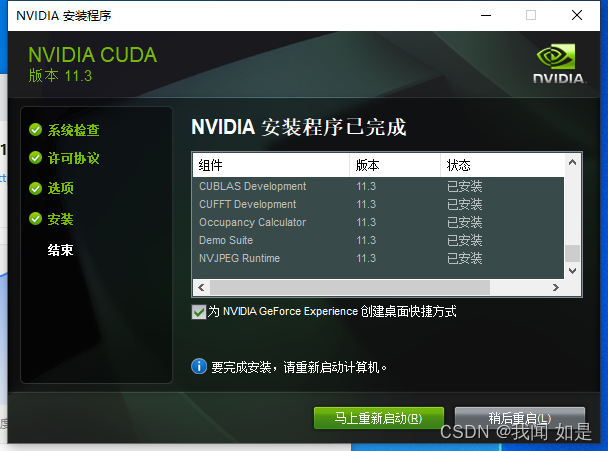Click the green checkmark beside 选项
Viewport: 608px width, 451px height.
coord(35,188)
